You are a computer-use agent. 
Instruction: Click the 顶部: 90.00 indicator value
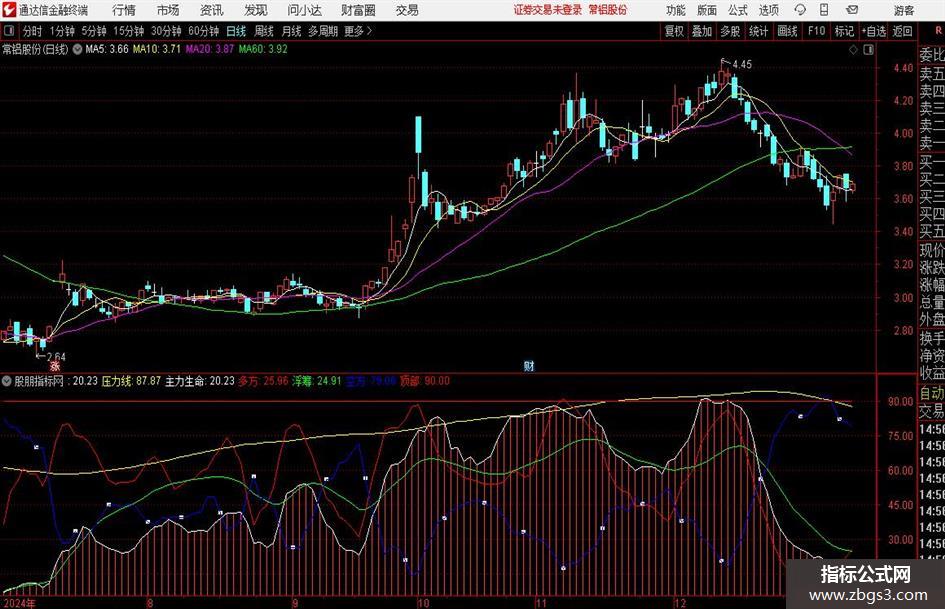[425, 381]
